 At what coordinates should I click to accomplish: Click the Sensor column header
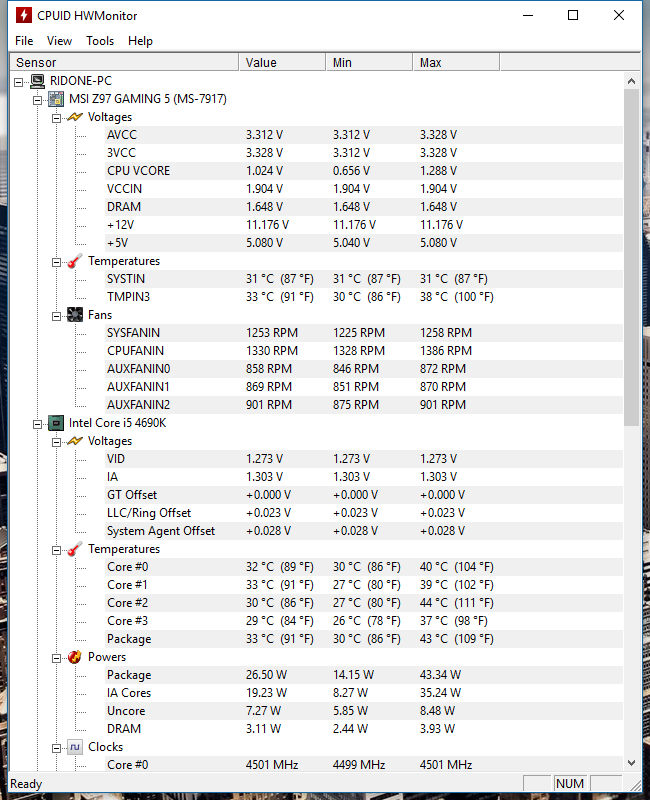tap(124, 62)
